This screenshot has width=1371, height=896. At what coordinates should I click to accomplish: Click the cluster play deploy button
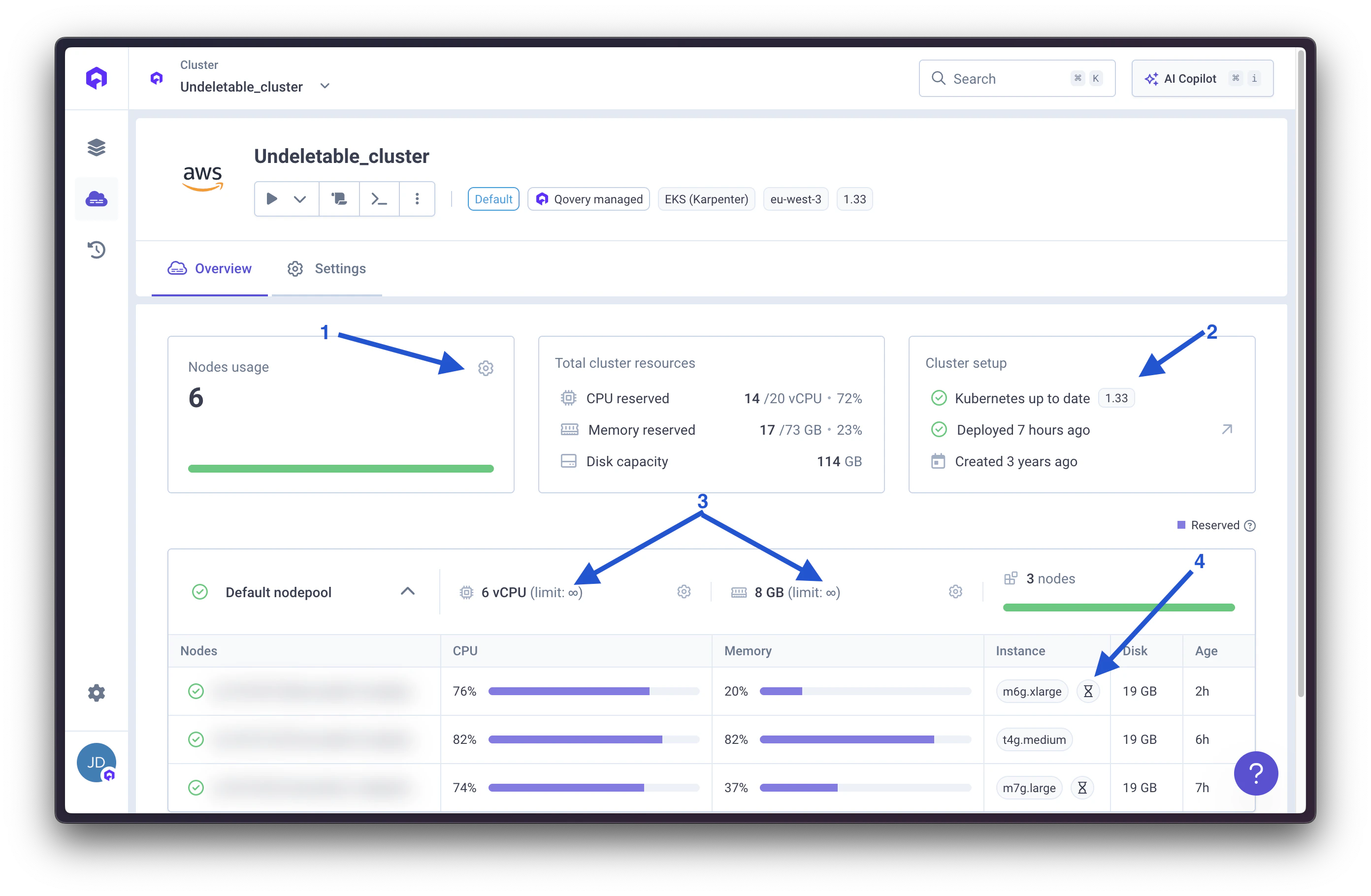(272, 199)
